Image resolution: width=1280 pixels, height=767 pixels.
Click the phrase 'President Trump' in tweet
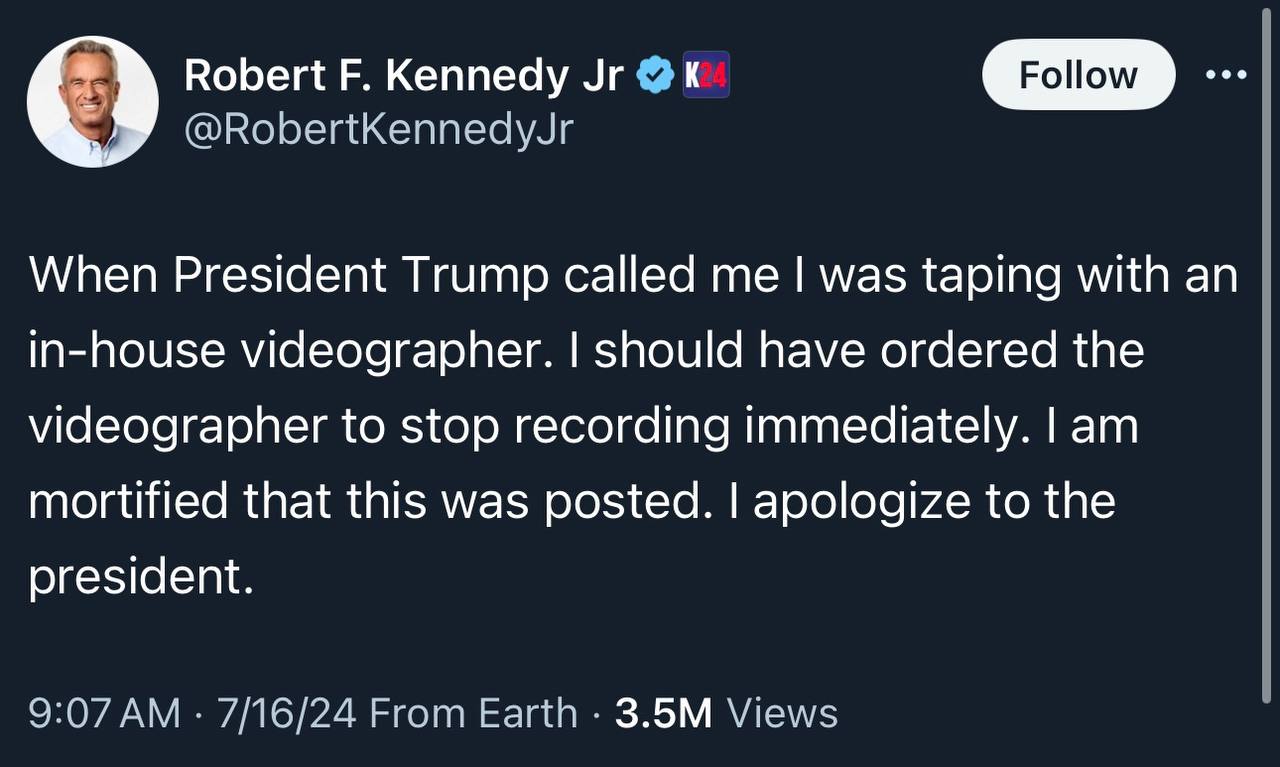click(x=361, y=276)
